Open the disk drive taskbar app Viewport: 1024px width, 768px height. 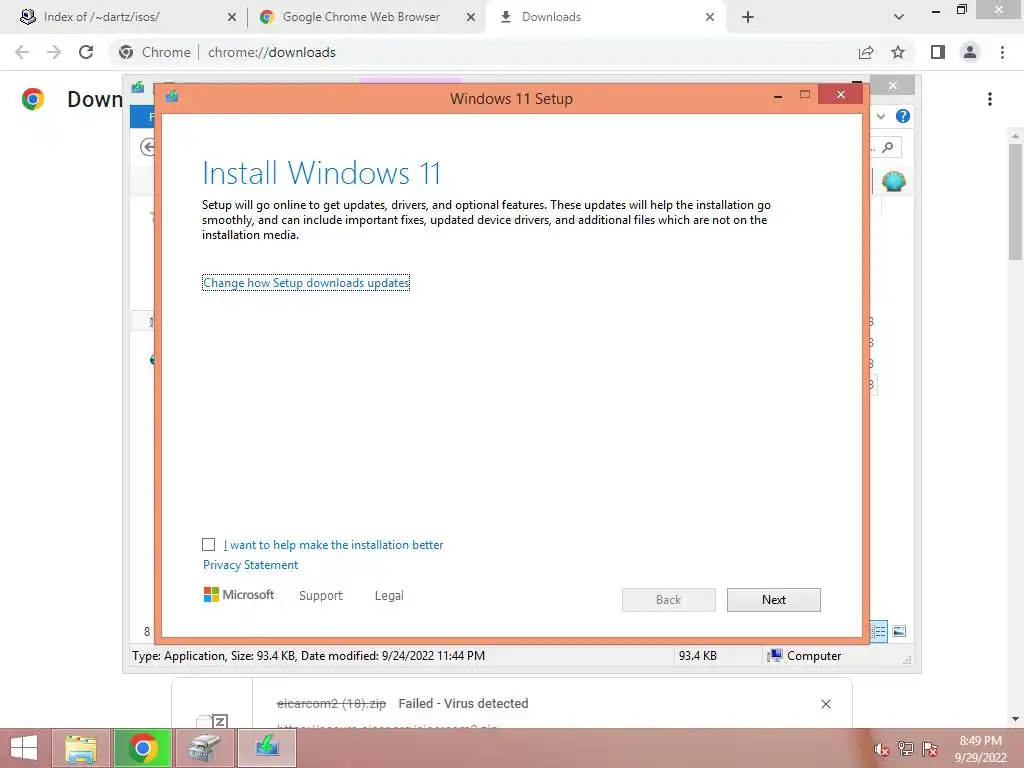205,748
